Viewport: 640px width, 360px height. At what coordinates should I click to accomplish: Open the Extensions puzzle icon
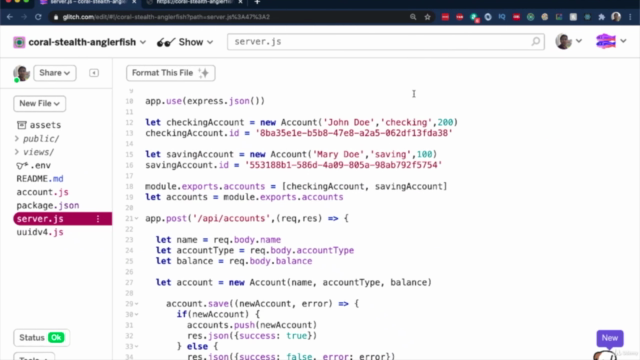(x=602, y=17)
